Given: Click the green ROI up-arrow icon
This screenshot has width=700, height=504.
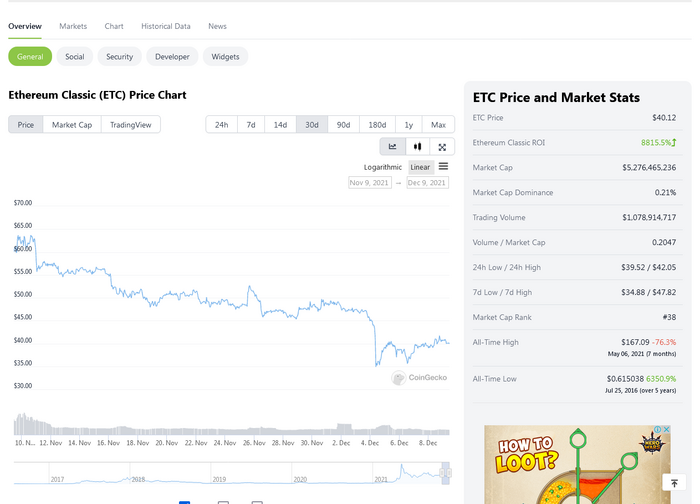Looking at the screenshot, I should 674,143.
